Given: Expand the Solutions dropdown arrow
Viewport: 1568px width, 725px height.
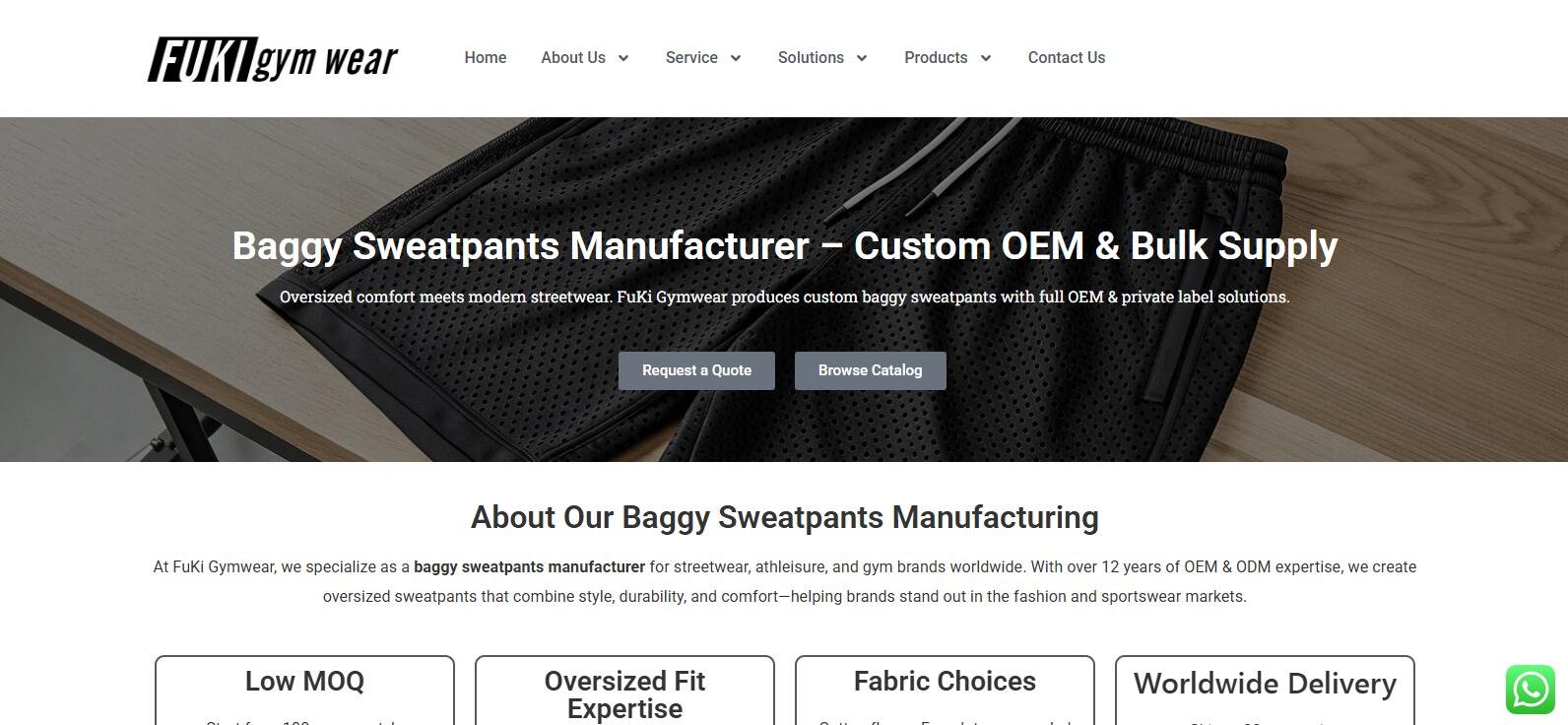Looking at the screenshot, I should coord(862,58).
